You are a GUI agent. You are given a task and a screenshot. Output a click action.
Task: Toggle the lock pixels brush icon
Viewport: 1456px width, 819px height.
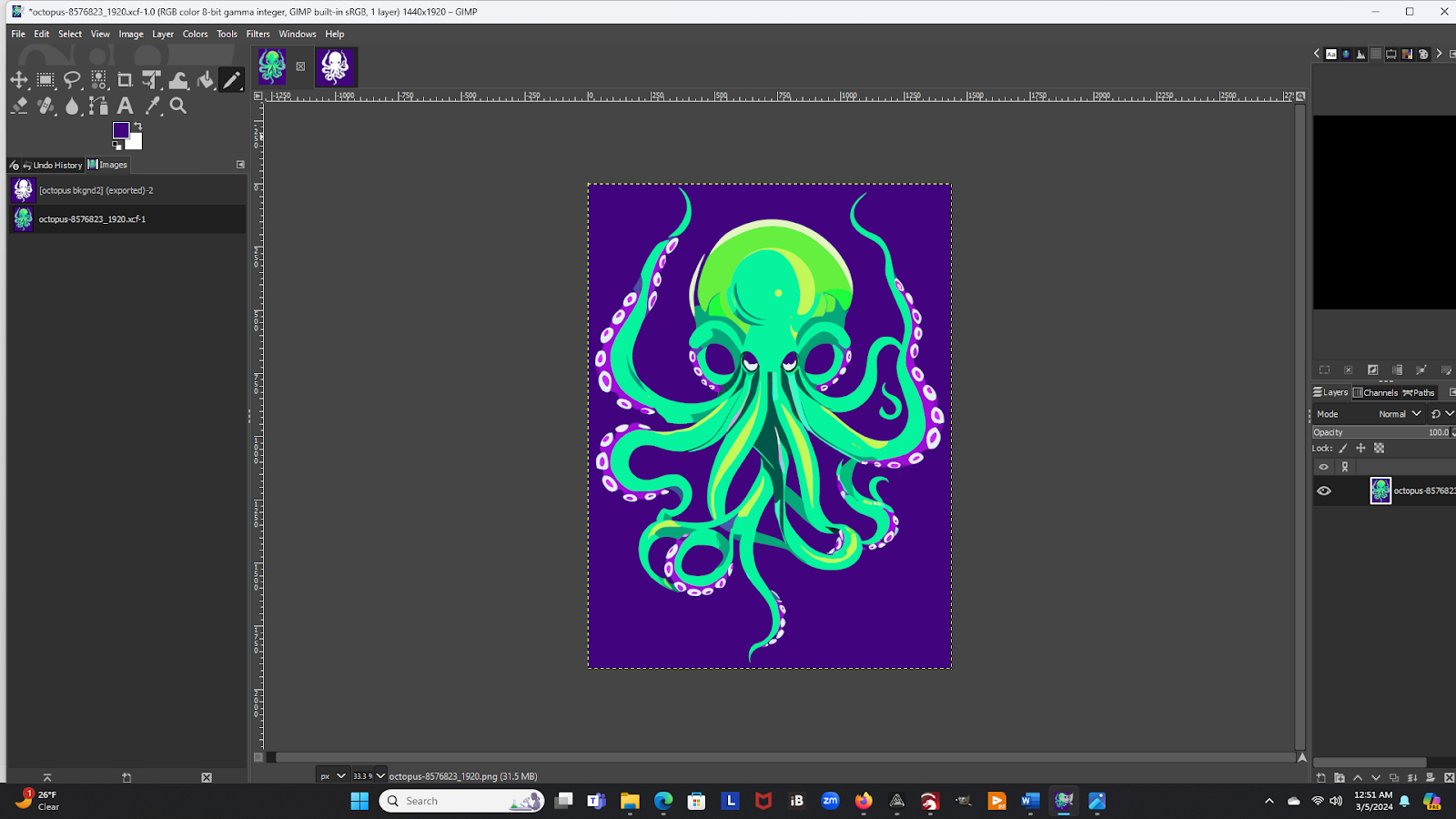tap(1343, 449)
